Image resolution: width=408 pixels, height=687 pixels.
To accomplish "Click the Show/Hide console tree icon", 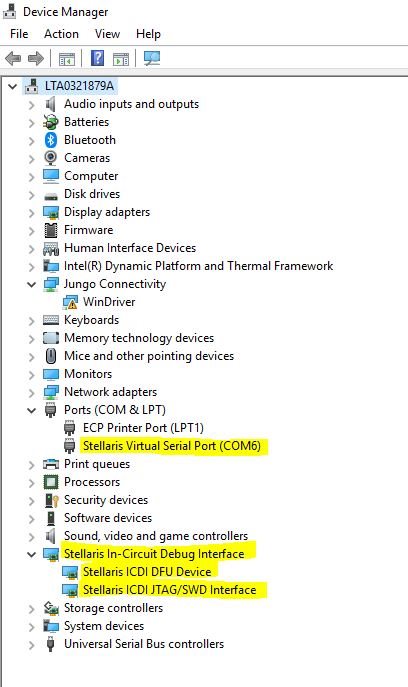I will [x=67, y=59].
